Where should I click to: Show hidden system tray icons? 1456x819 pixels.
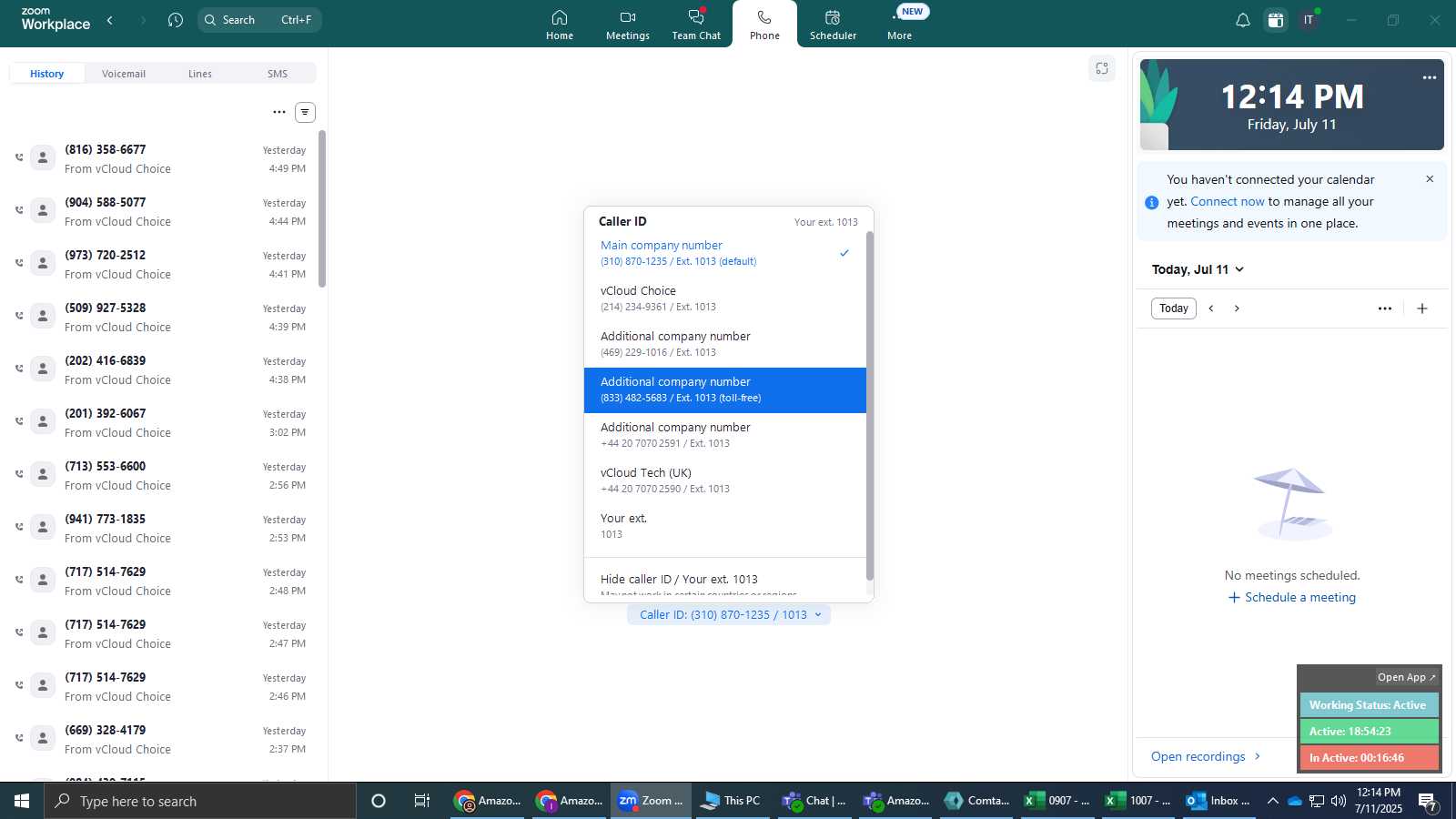point(1272,801)
